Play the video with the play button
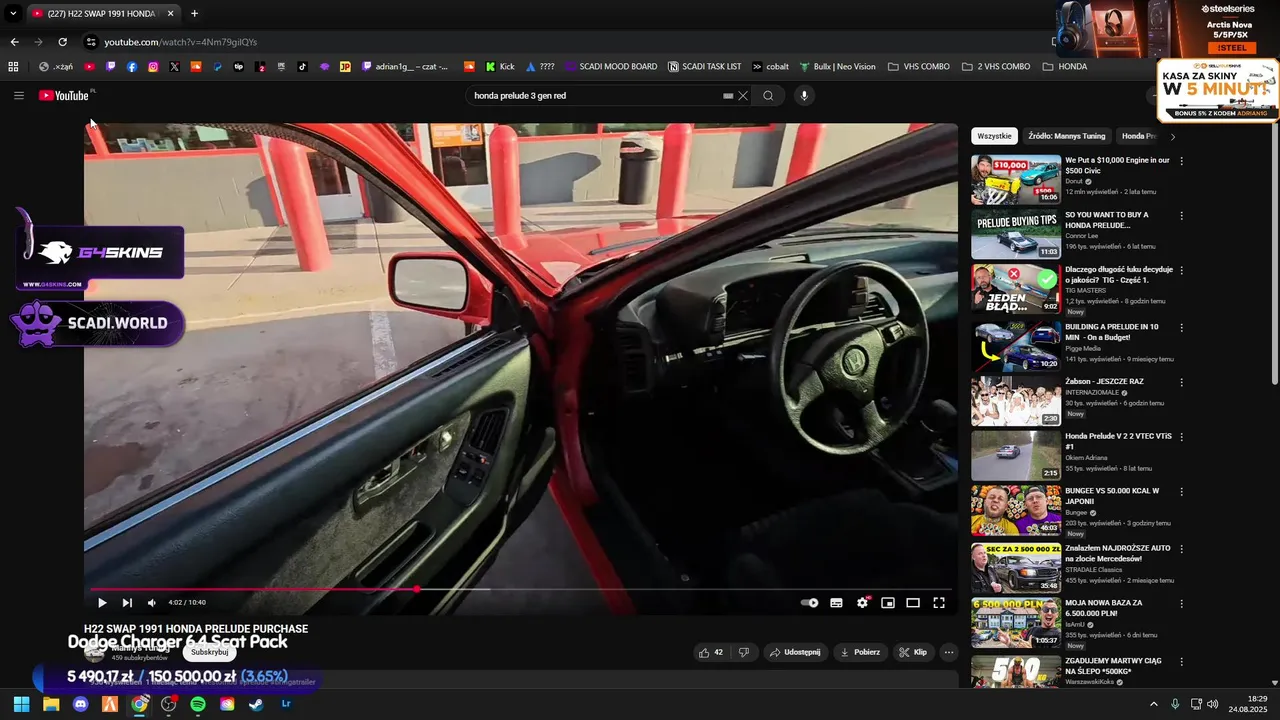Image resolution: width=1280 pixels, height=720 pixels. pyautogui.click(x=102, y=603)
